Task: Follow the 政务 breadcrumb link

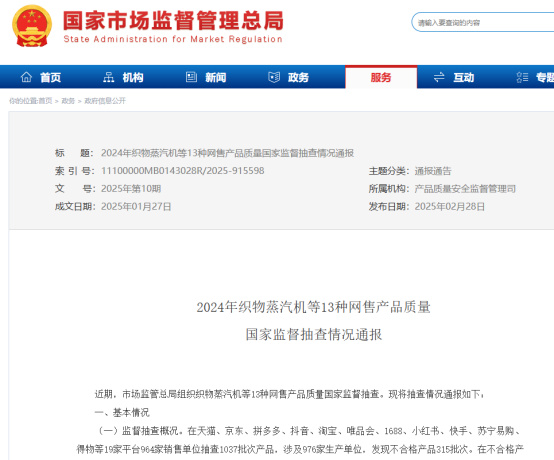Action: pyautogui.click(x=68, y=101)
